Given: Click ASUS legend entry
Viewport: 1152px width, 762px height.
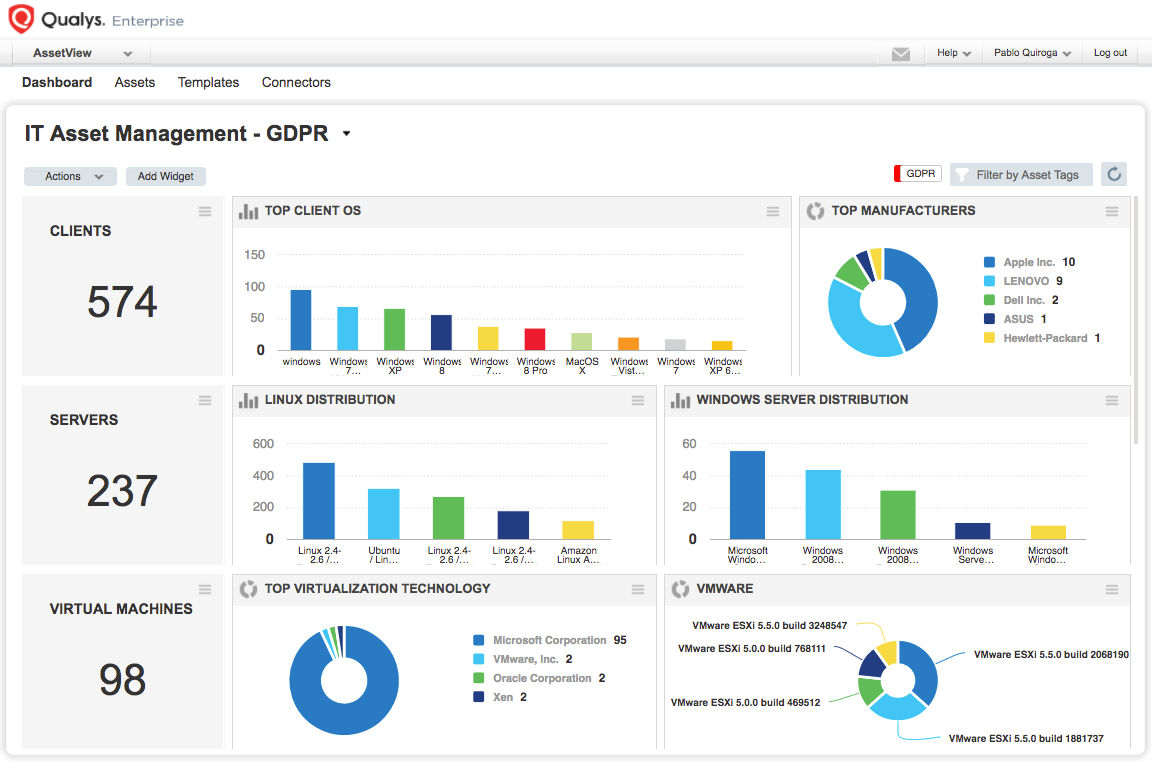Looking at the screenshot, I should pyautogui.click(x=1015, y=319).
